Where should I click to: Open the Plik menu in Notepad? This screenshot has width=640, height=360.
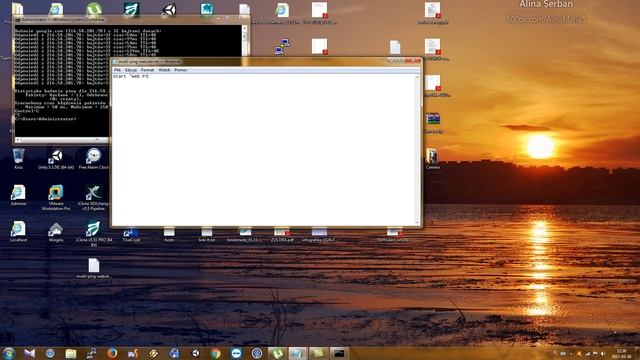118,70
